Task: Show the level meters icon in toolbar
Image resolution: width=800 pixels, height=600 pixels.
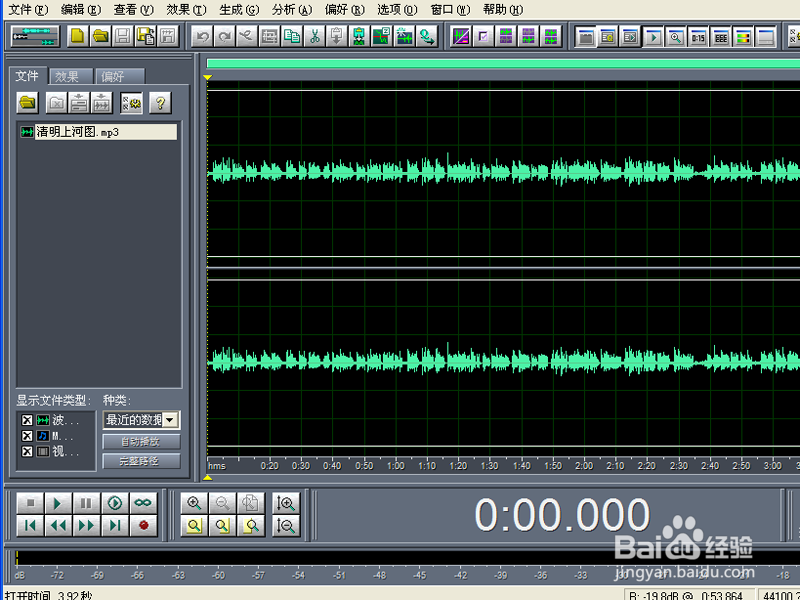Action: point(743,37)
